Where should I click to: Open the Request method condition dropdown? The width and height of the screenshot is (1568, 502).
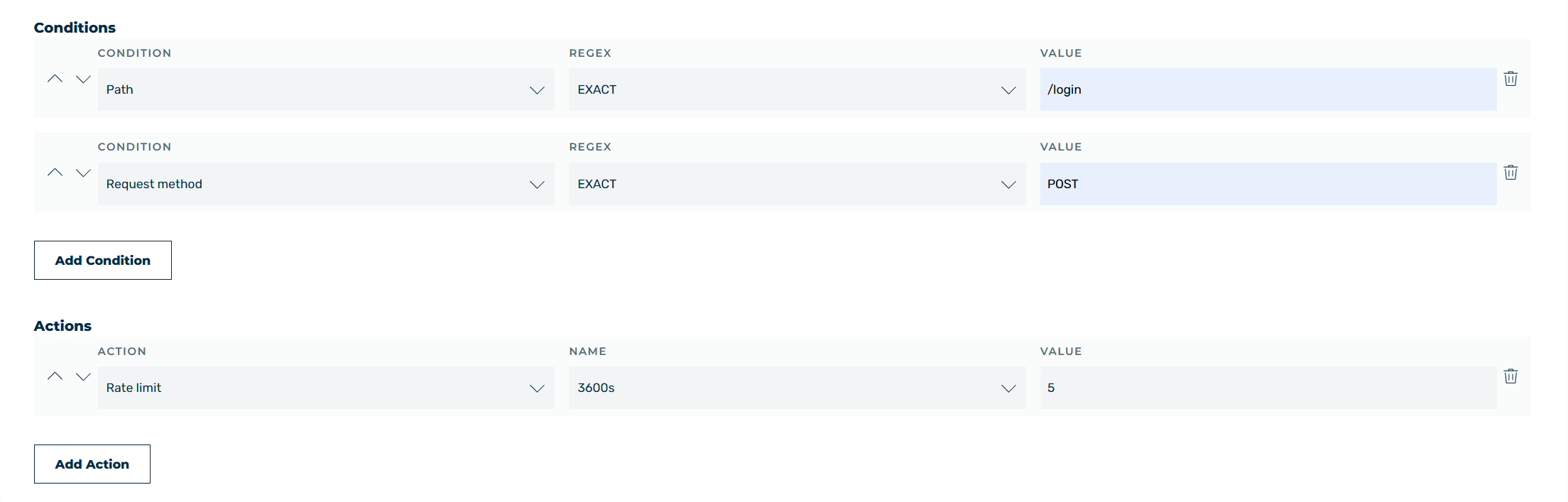pos(326,184)
